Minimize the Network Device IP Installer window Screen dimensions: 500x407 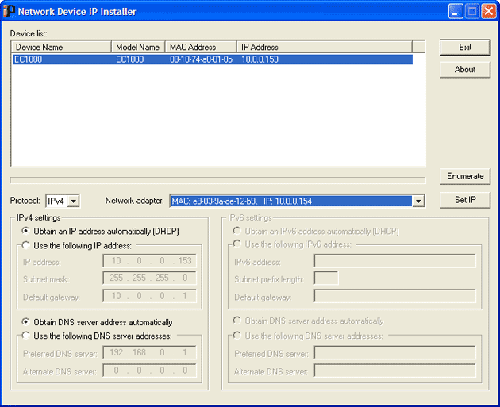pos(456,11)
